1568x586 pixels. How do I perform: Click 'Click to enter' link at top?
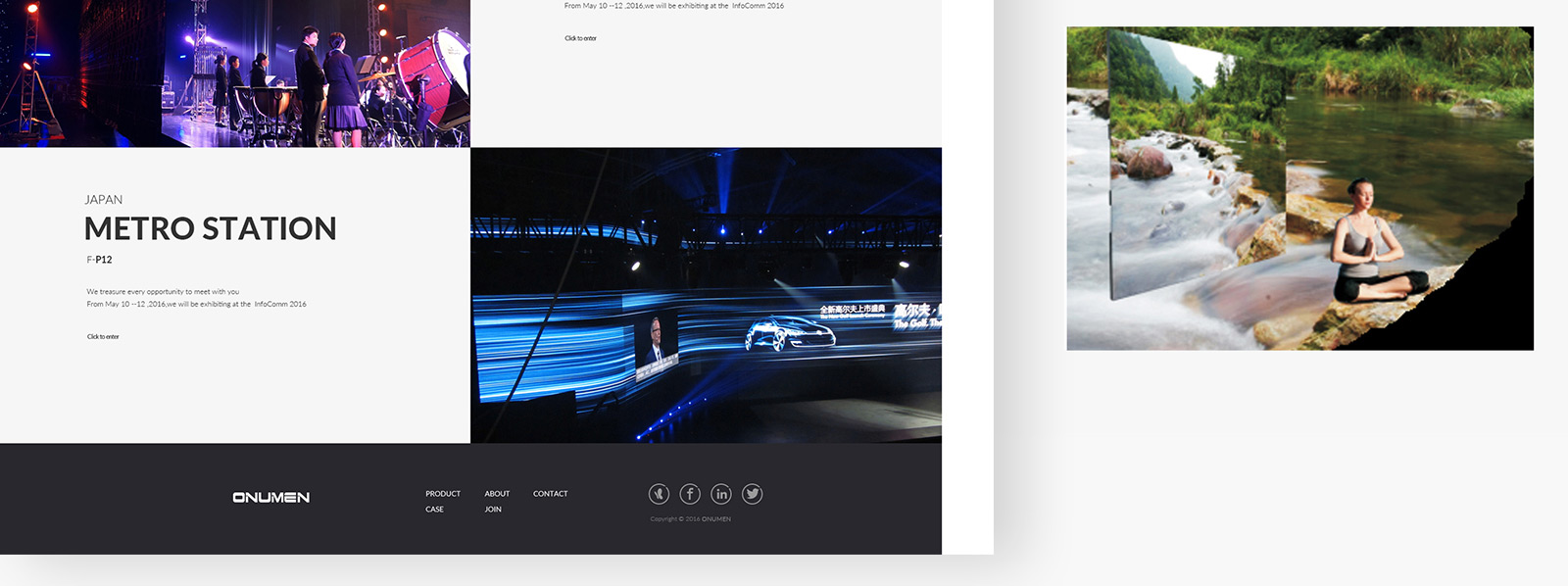coord(580,39)
